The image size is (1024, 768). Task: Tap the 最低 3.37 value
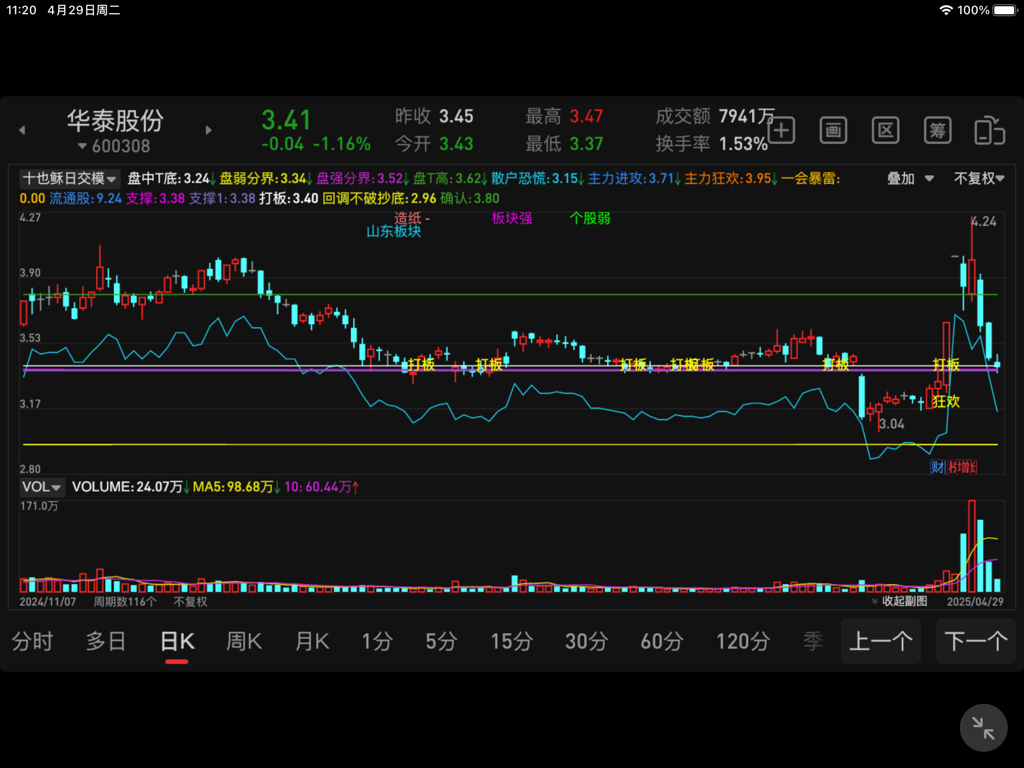point(586,144)
